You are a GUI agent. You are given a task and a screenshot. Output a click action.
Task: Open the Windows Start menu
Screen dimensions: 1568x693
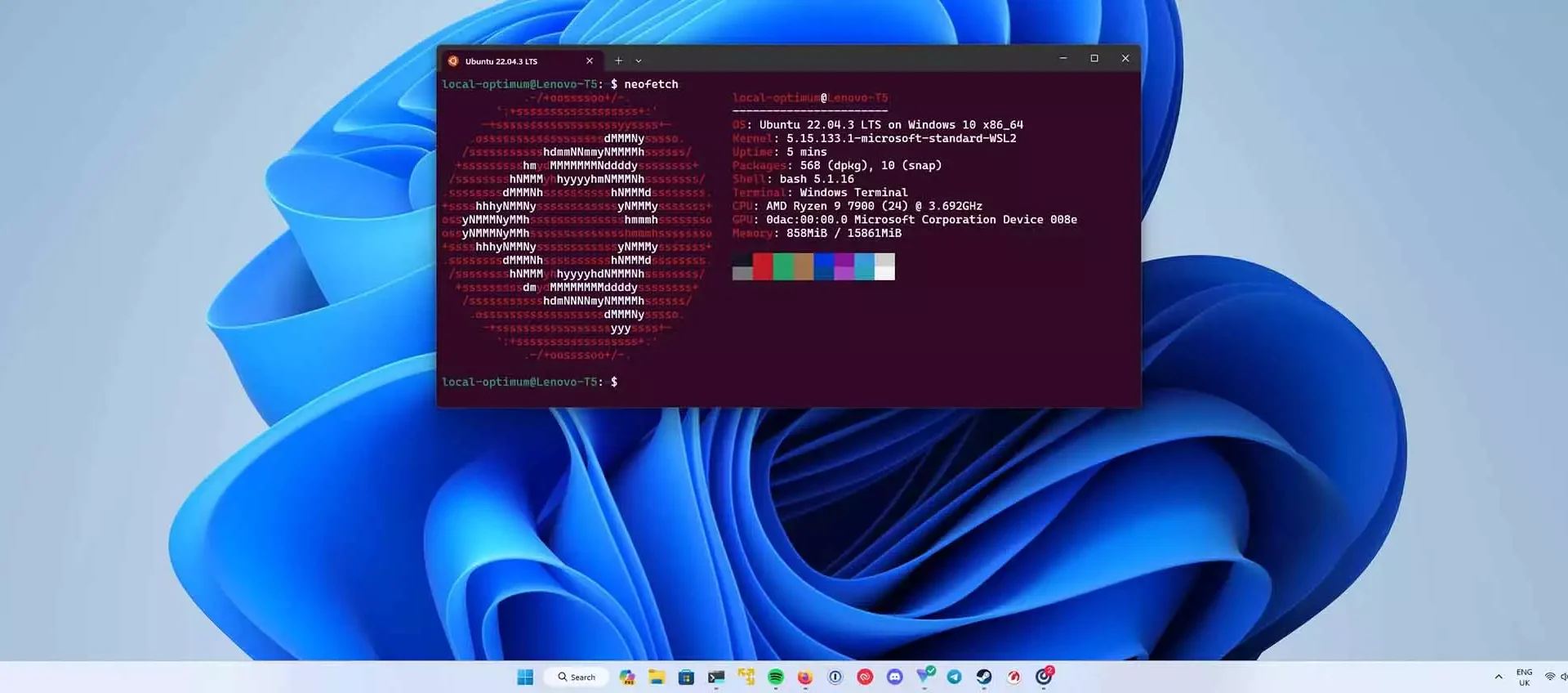(525, 677)
